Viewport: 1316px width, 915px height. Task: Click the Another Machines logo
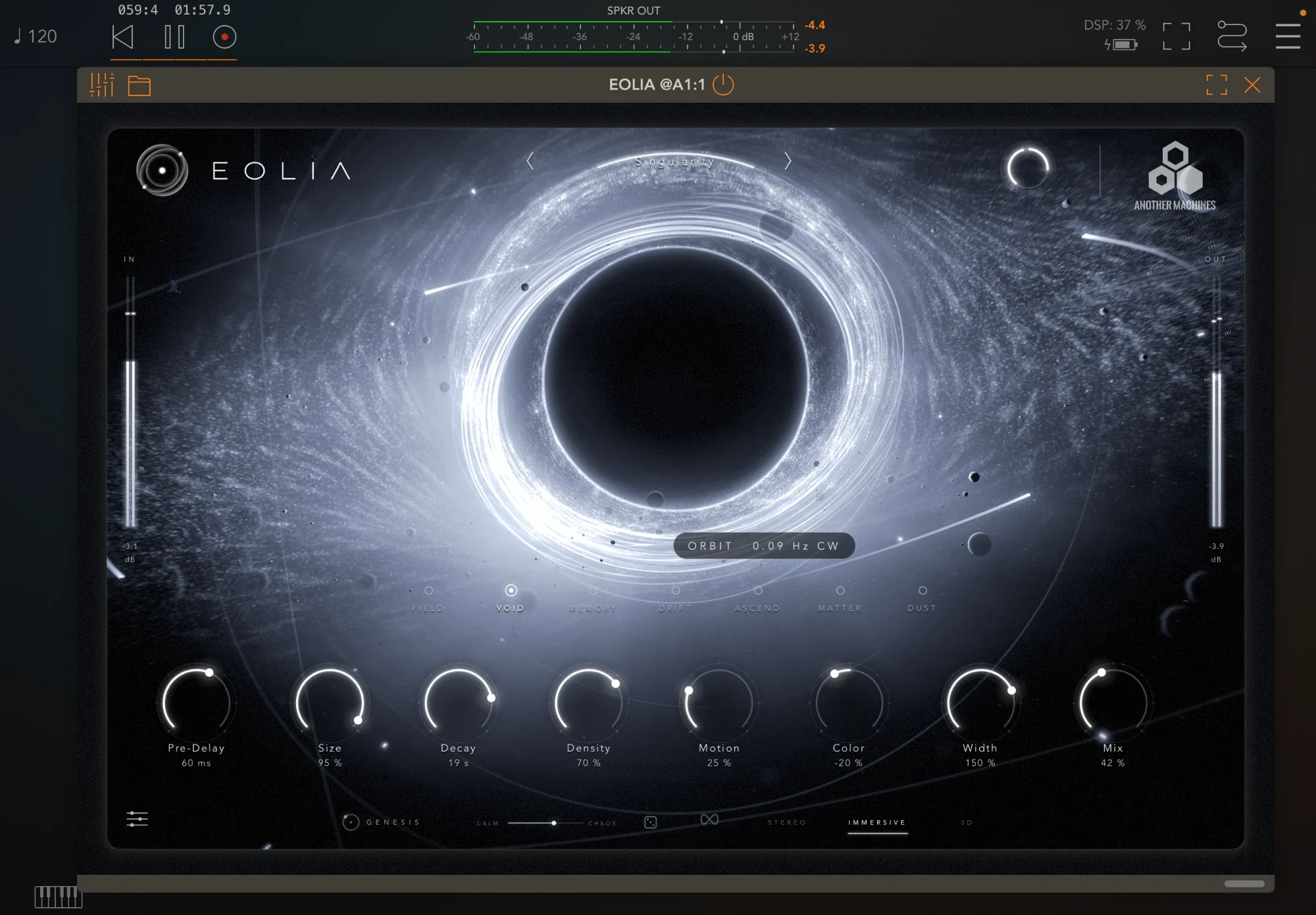coord(1175,176)
